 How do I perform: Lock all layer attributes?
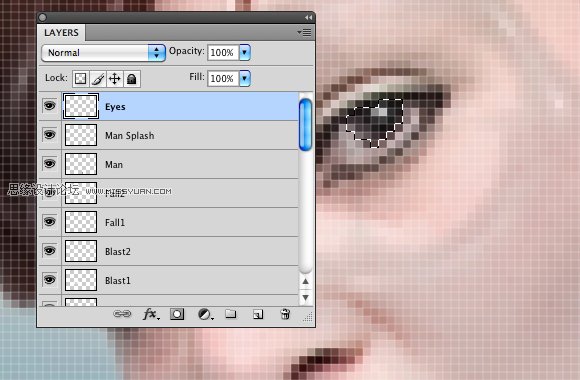(132, 78)
